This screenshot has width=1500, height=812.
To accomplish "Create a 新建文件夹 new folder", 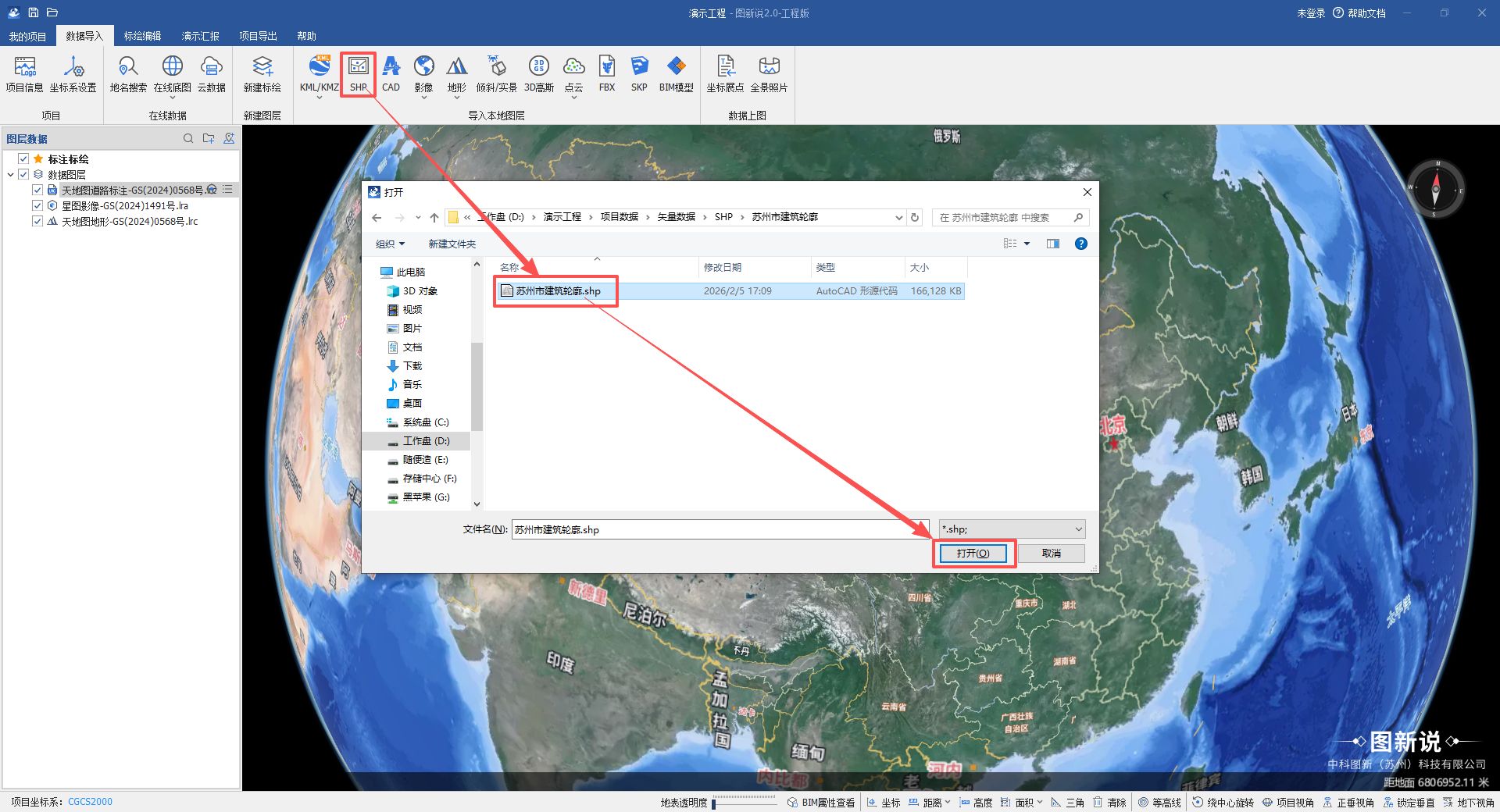I will pos(452,244).
